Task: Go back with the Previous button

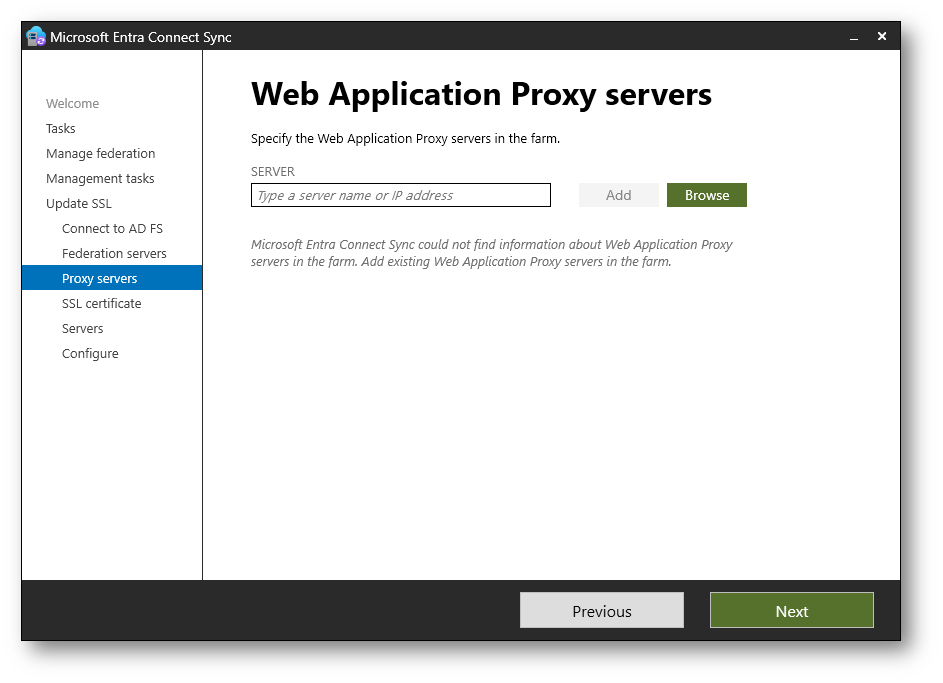Action: tap(601, 611)
